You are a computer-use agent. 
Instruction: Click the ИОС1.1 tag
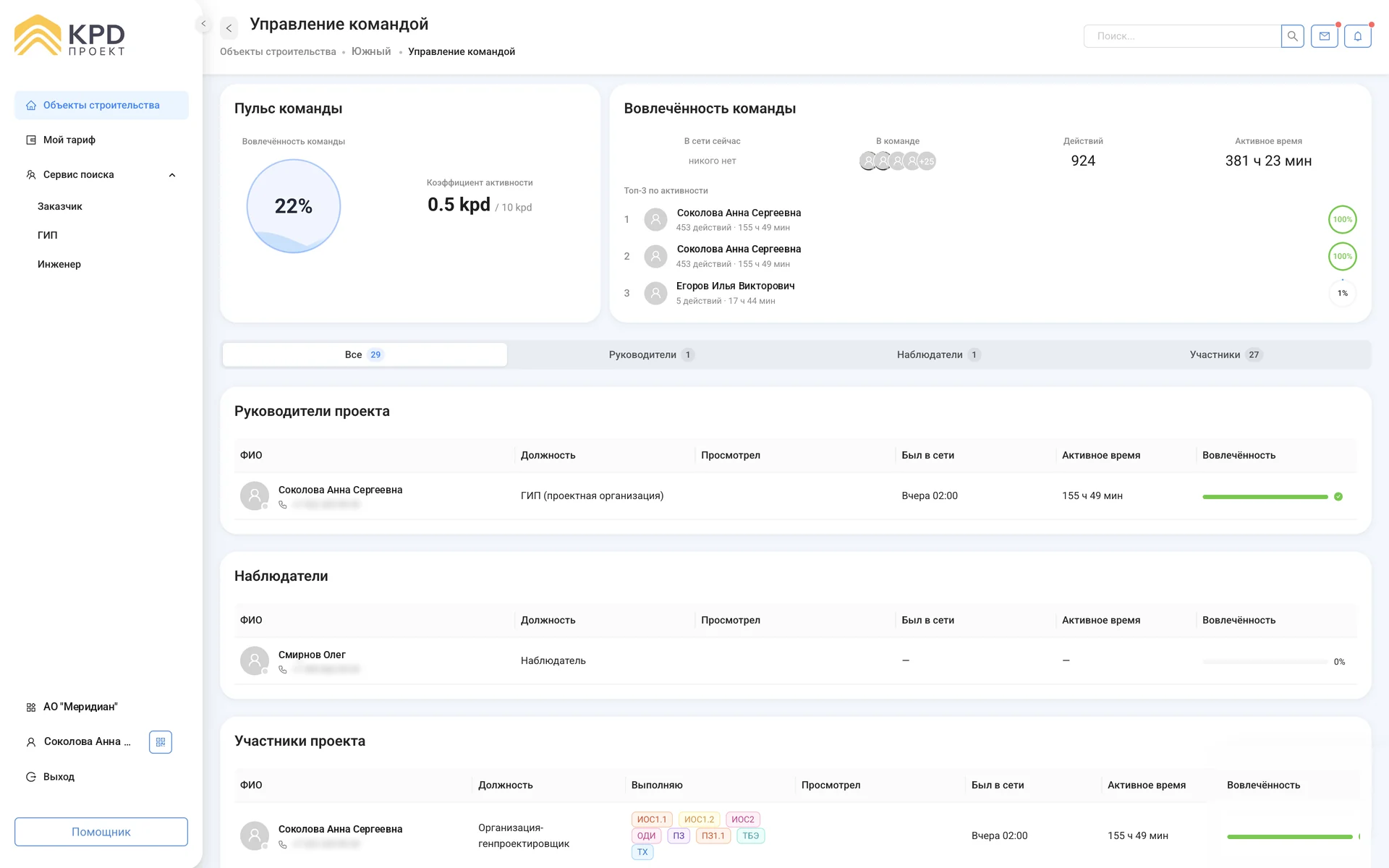[652, 820]
